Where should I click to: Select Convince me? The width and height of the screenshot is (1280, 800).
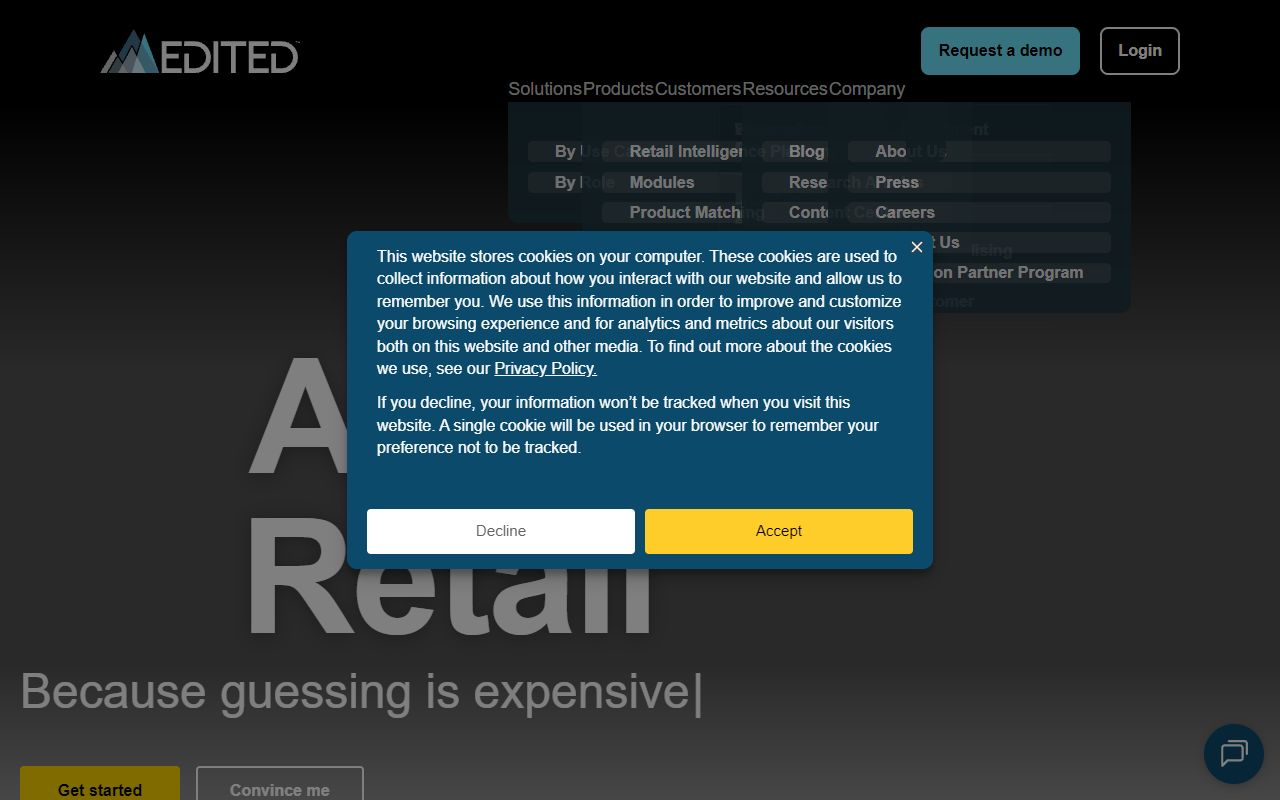279,789
